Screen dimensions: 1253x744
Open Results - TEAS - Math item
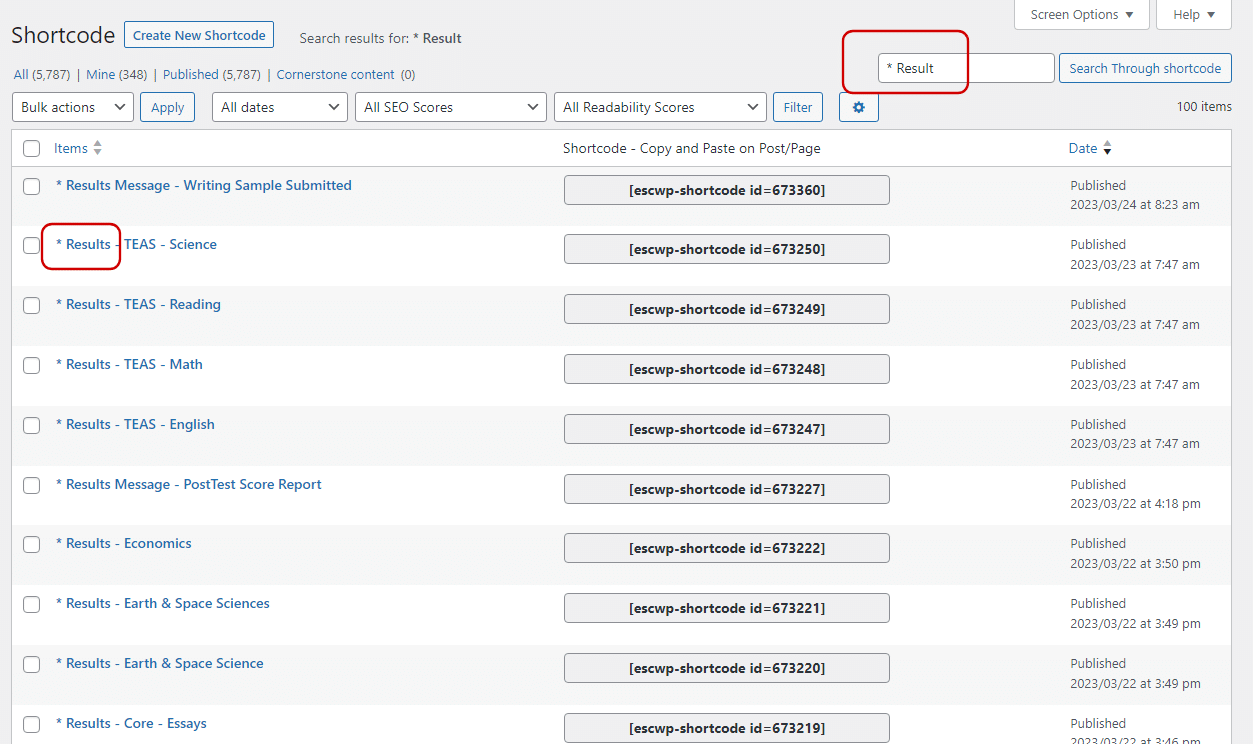tap(129, 364)
